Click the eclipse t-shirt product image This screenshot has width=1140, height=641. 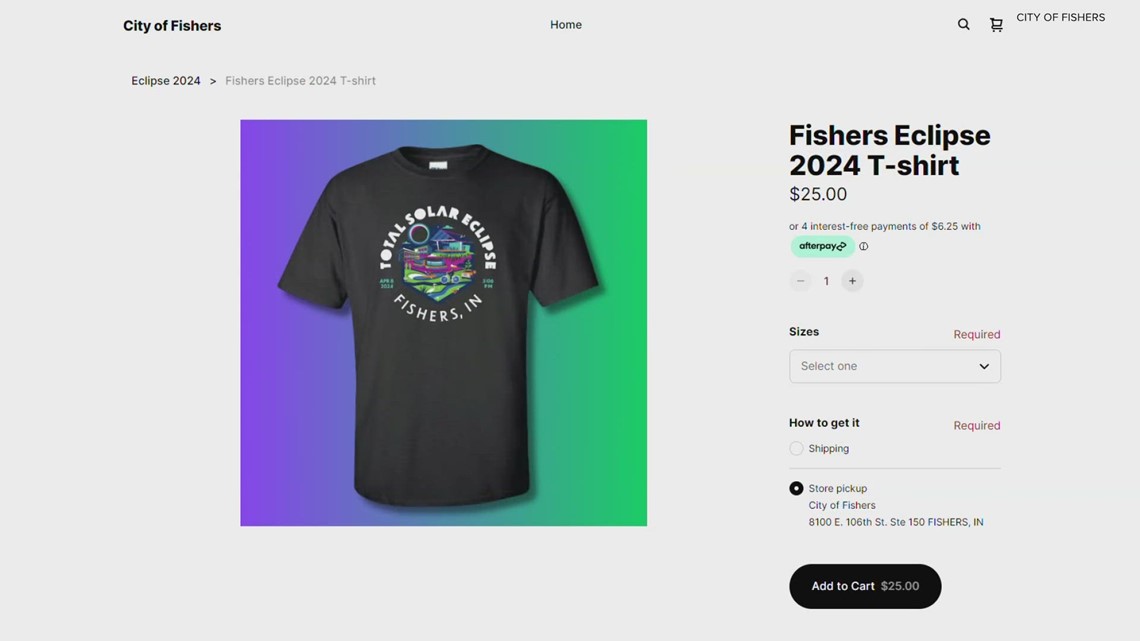pos(443,322)
